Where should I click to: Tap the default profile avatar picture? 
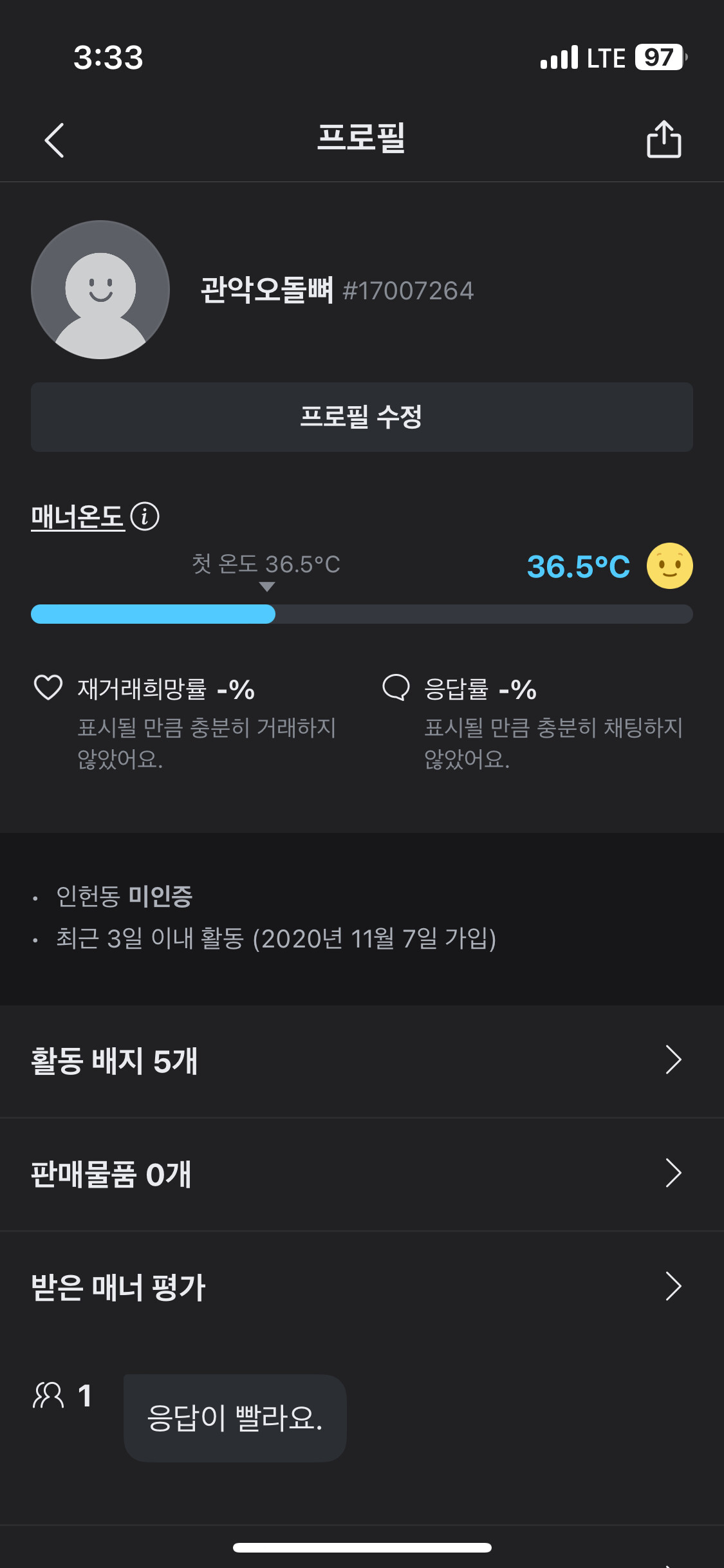pyautogui.click(x=100, y=290)
